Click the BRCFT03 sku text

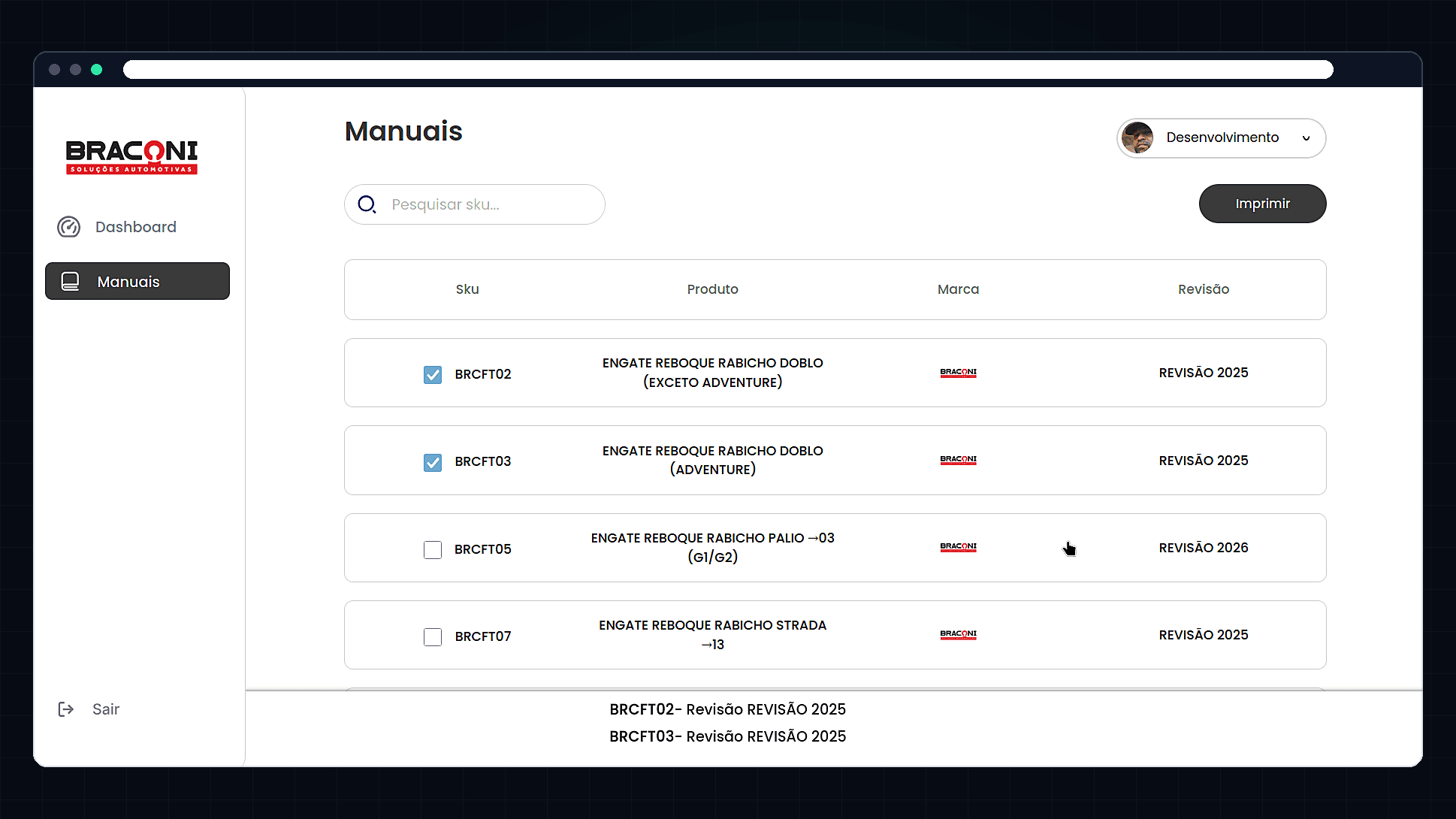483,461
